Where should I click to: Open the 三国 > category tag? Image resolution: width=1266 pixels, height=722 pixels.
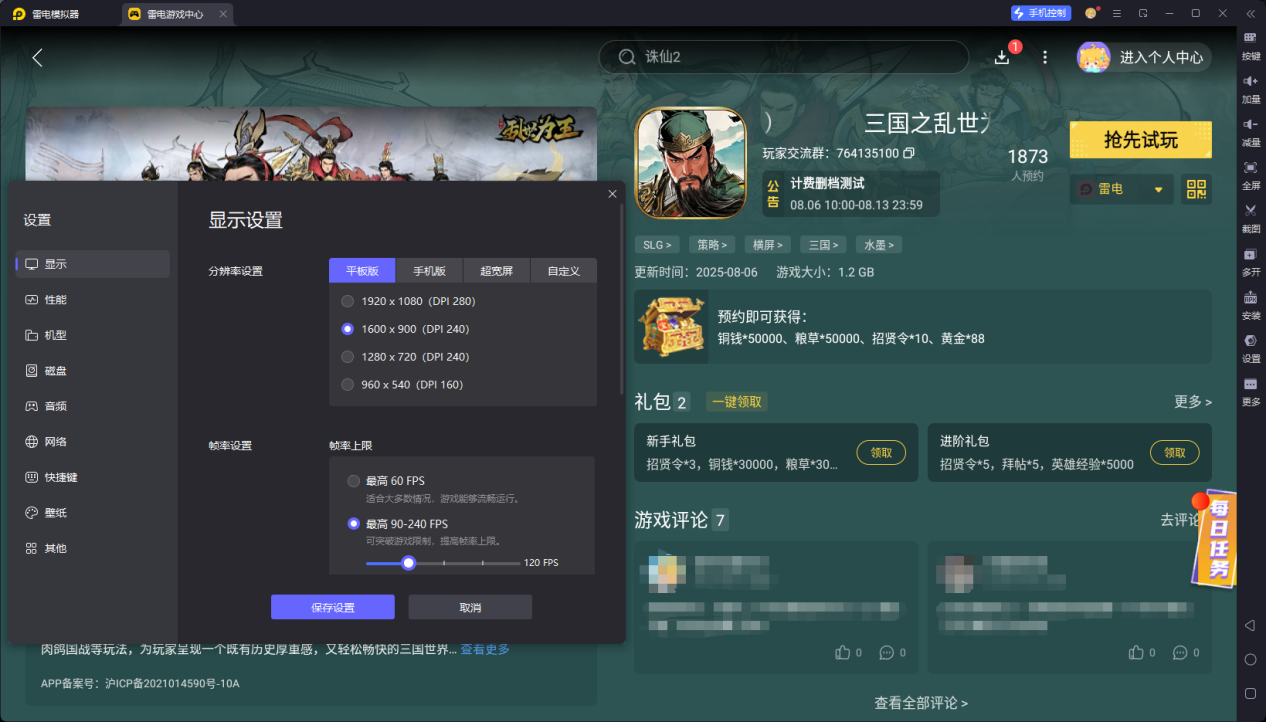click(822, 244)
